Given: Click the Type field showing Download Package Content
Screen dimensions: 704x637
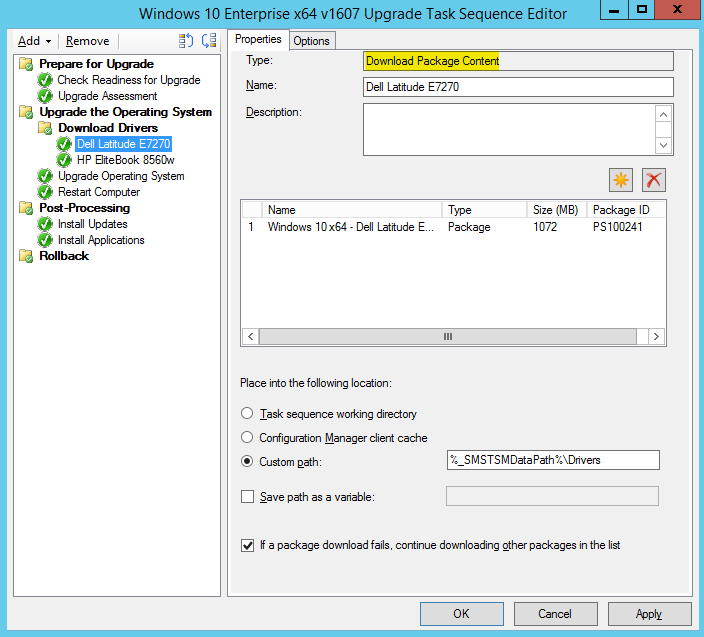Looking at the screenshot, I should pos(518,61).
